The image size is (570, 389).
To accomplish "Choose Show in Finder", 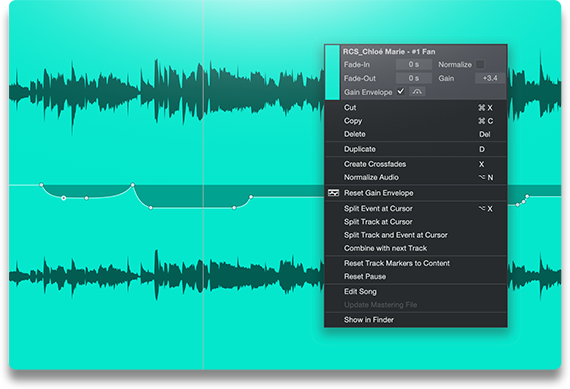I will click(x=416, y=320).
